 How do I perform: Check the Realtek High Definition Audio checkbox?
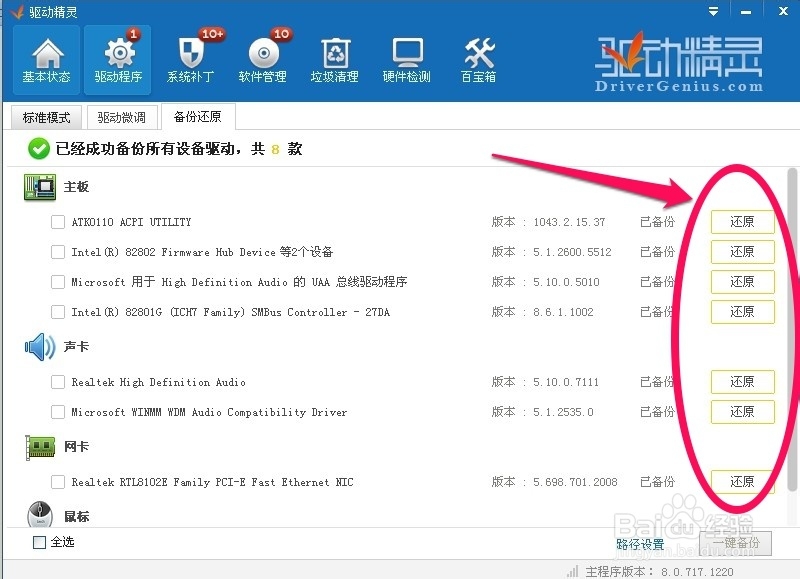point(58,382)
